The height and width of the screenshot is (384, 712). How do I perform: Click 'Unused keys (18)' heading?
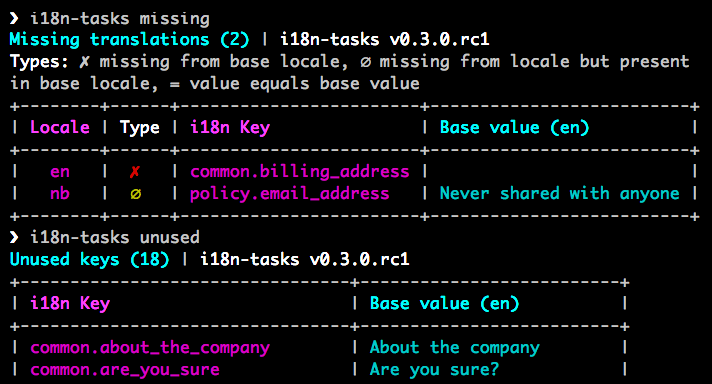[89, 260]
